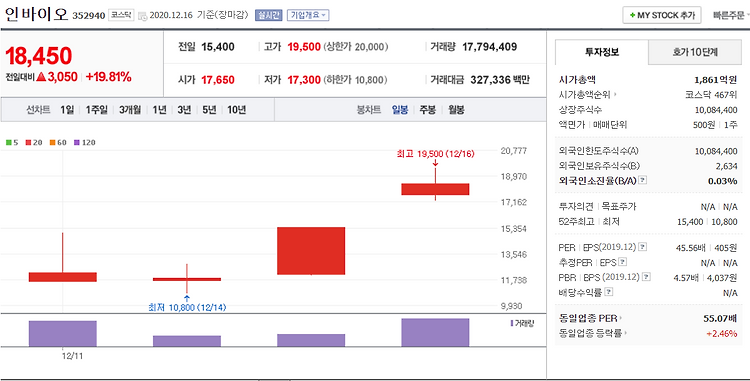Select the 주봉 weekly candle chart
Image resolution: width=750 pixels, height=381 pixels.
[x=428, y=110]
